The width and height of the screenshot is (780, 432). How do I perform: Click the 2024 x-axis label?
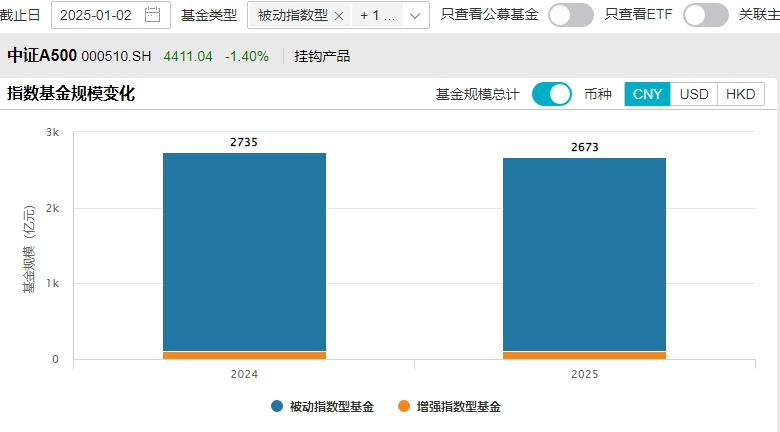pyautogui.click(x=244, y=374)
